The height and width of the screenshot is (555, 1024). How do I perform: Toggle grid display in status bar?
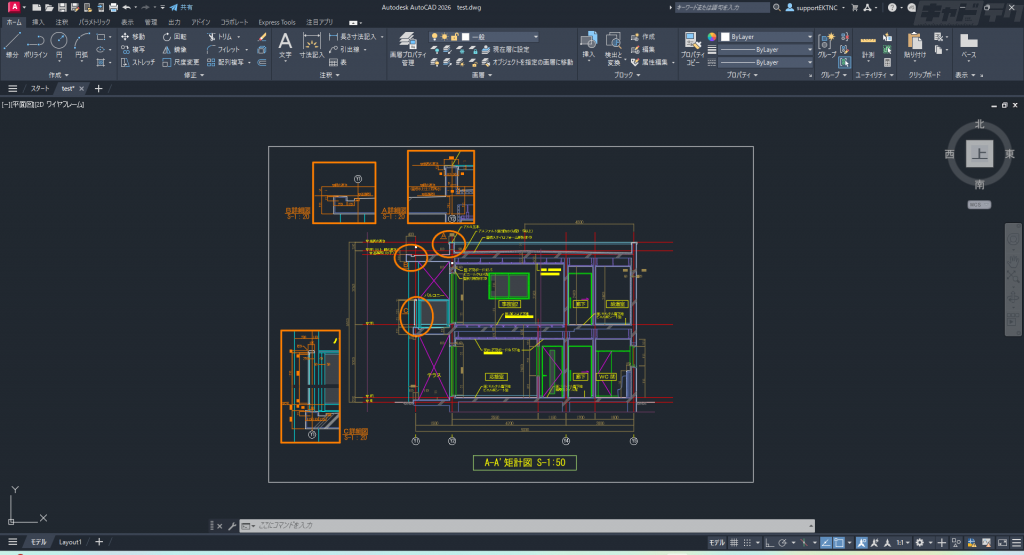735,542
